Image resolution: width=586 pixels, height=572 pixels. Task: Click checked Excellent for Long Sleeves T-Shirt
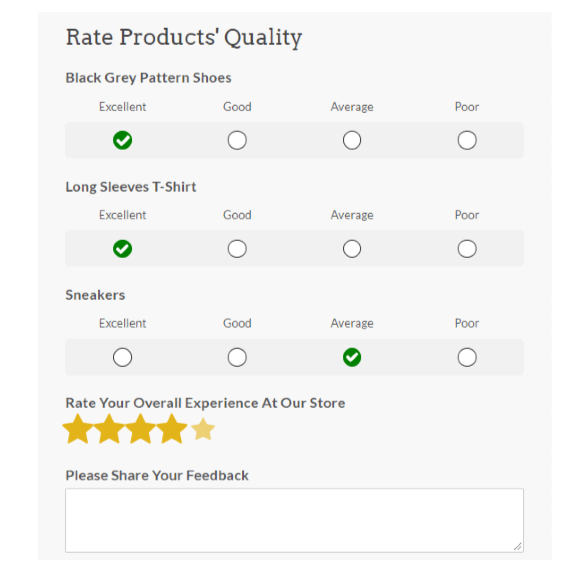point(123,249)
